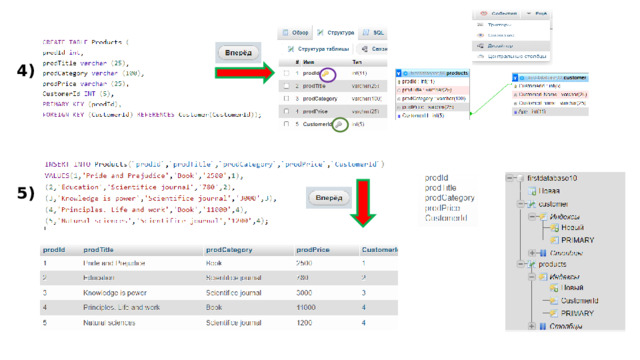Click Вперёд beside the CREATE TABLE query
The width and height of the screenshot is (640, 360).
[x=238, y=53]
